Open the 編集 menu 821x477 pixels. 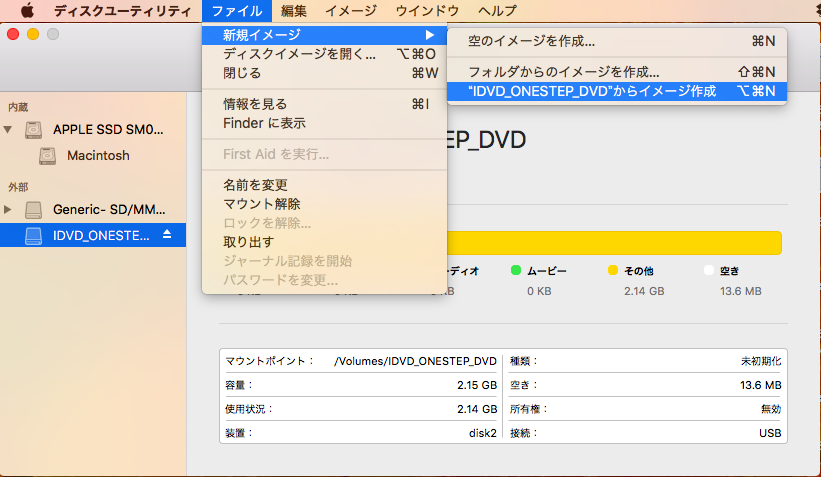pos(294,10)
